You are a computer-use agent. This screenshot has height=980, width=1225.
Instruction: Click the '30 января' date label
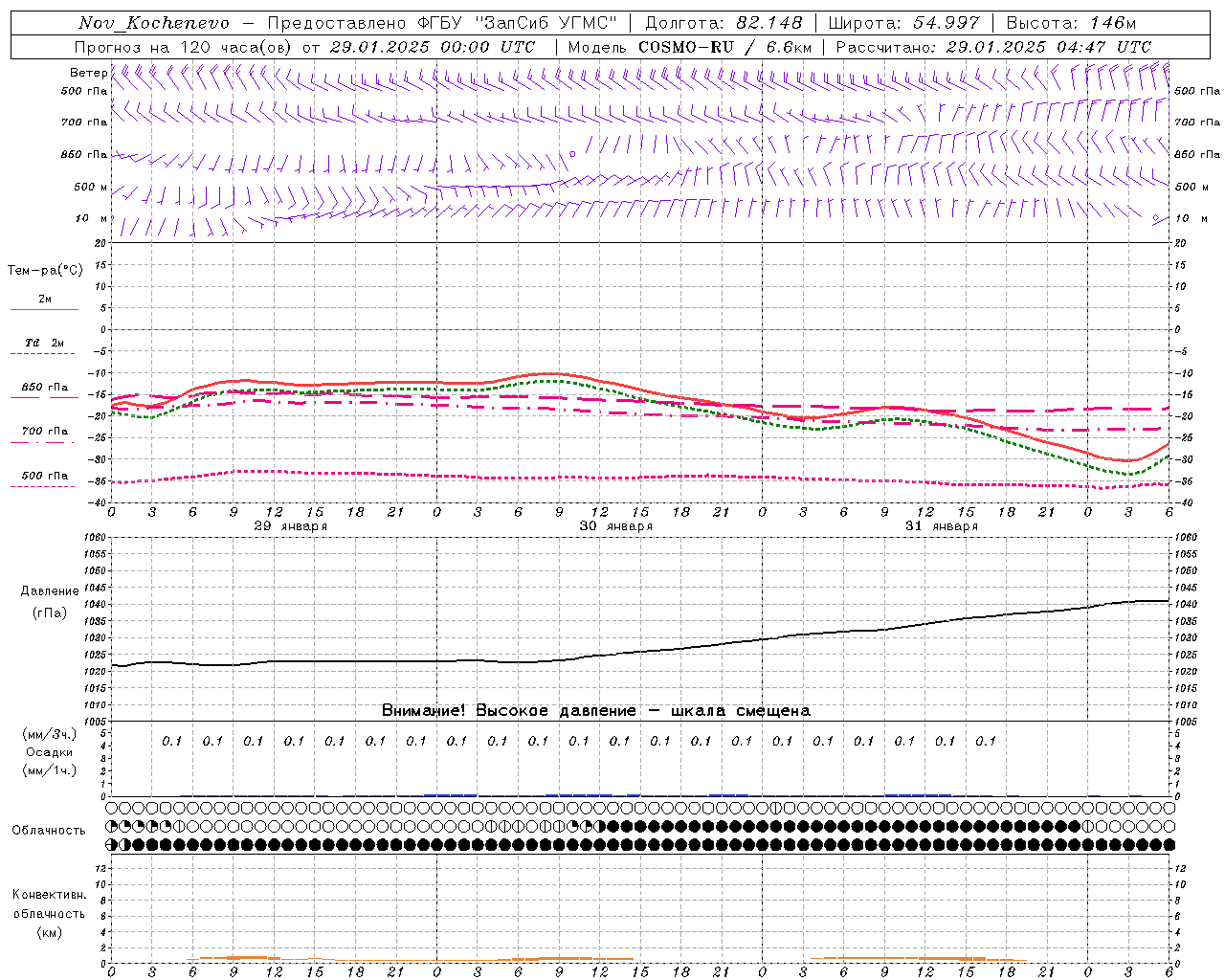point(615,526)
